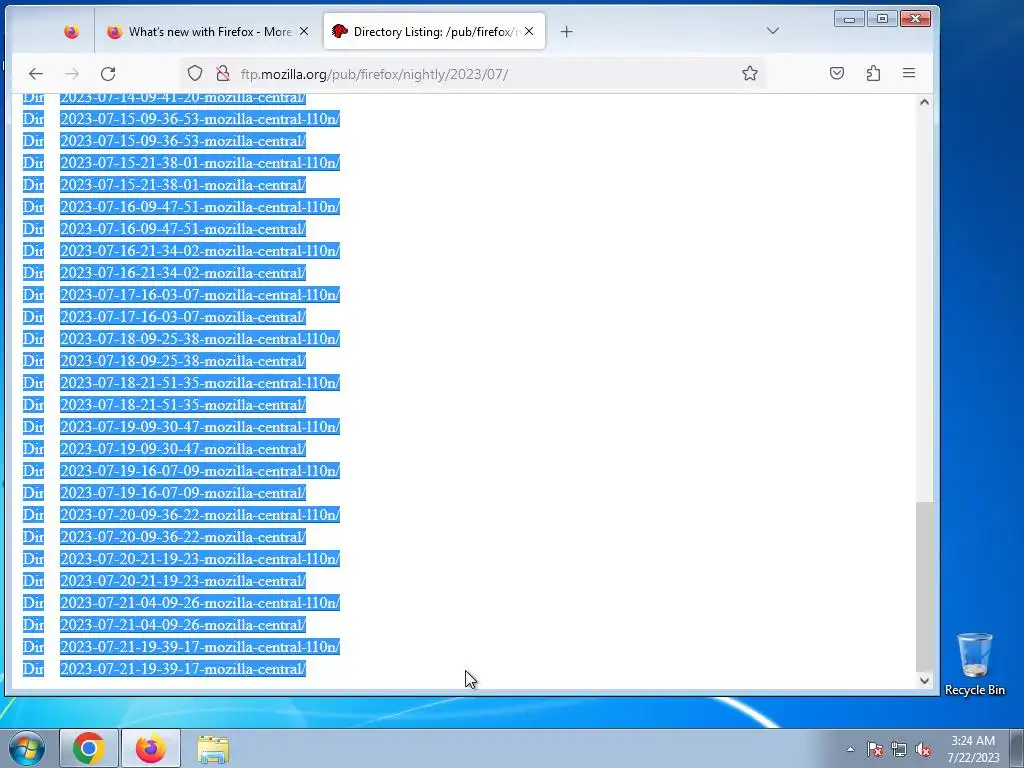This screenshot has width=1024, height=768.
Task: Switch to the pinned Firefox tab
Action: click(x=71, y=31)
